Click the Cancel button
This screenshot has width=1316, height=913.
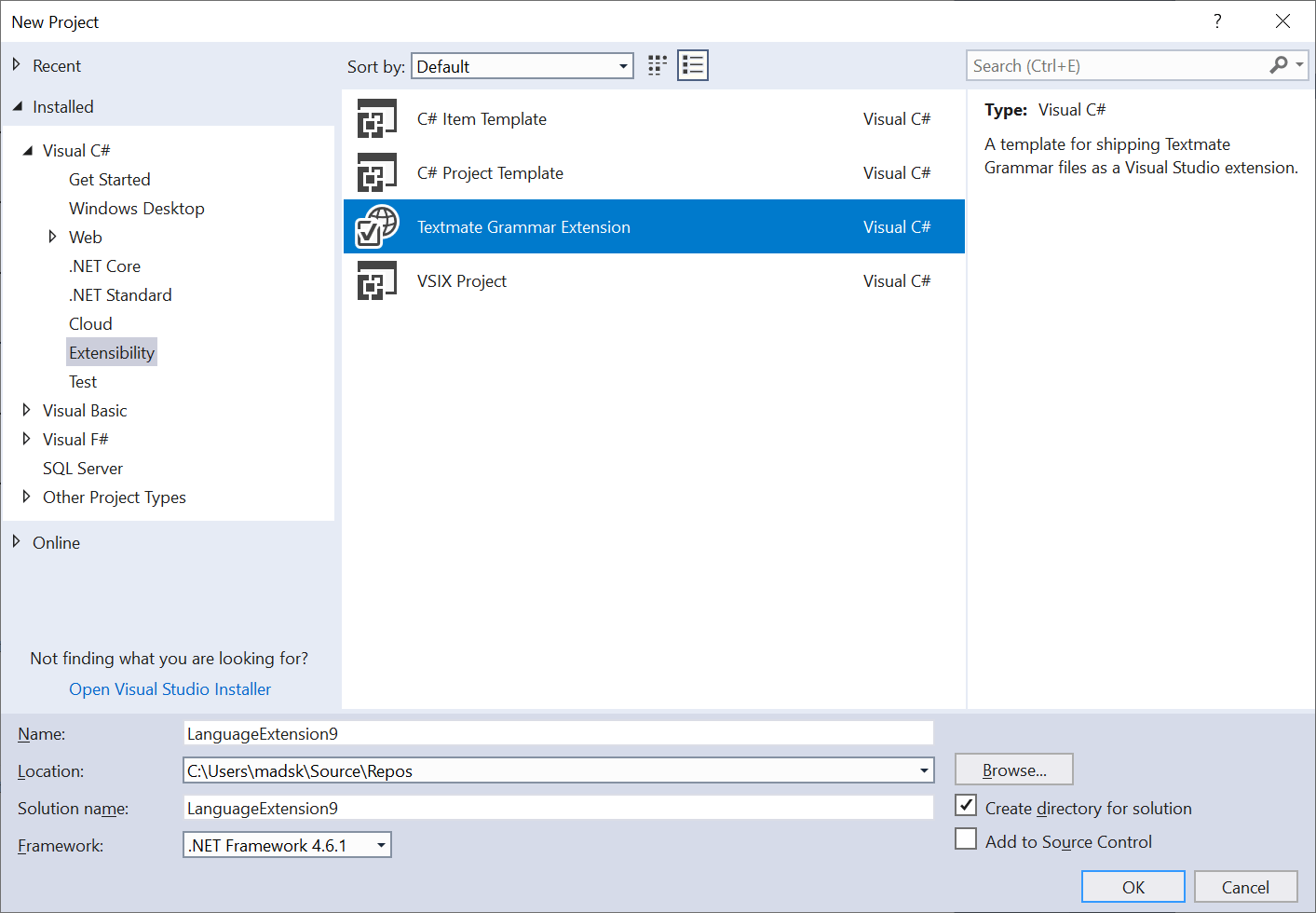pyautogui.click(x=1245, y=887)
